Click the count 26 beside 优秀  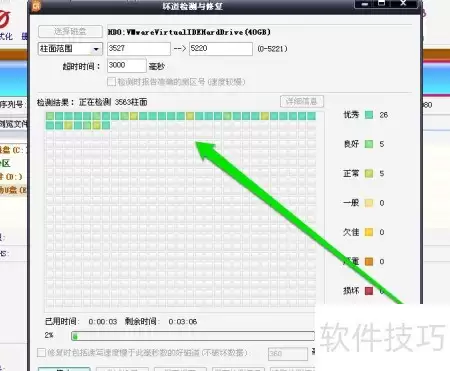(383, 115)
